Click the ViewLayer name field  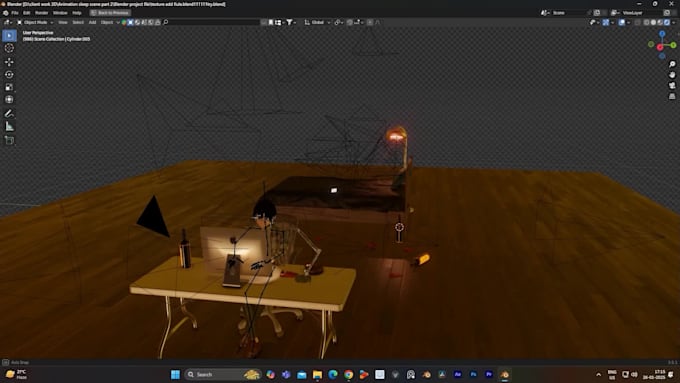(x=641, y=13)
